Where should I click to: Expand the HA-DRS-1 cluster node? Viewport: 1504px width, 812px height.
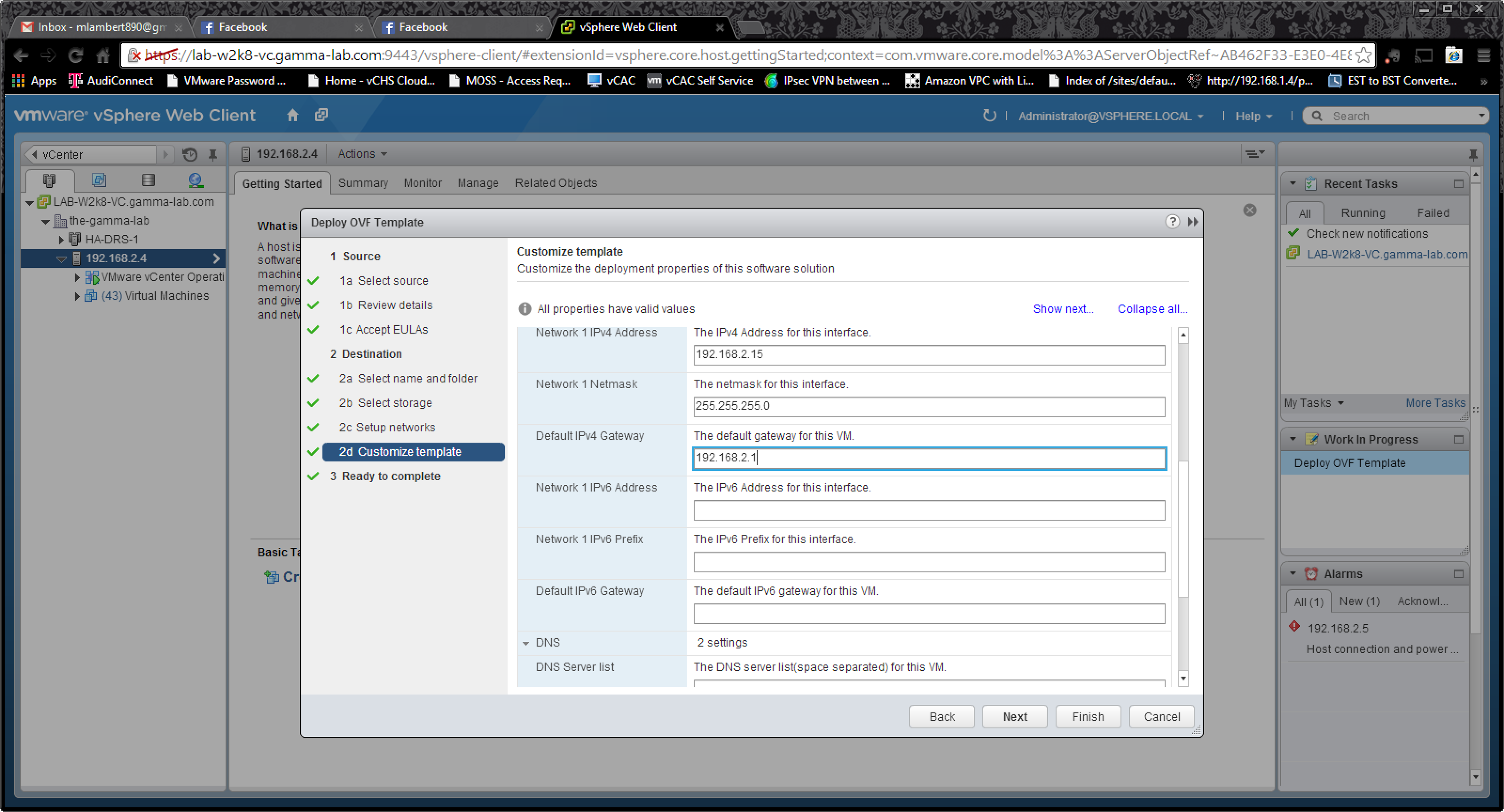[x=61, y=239]
